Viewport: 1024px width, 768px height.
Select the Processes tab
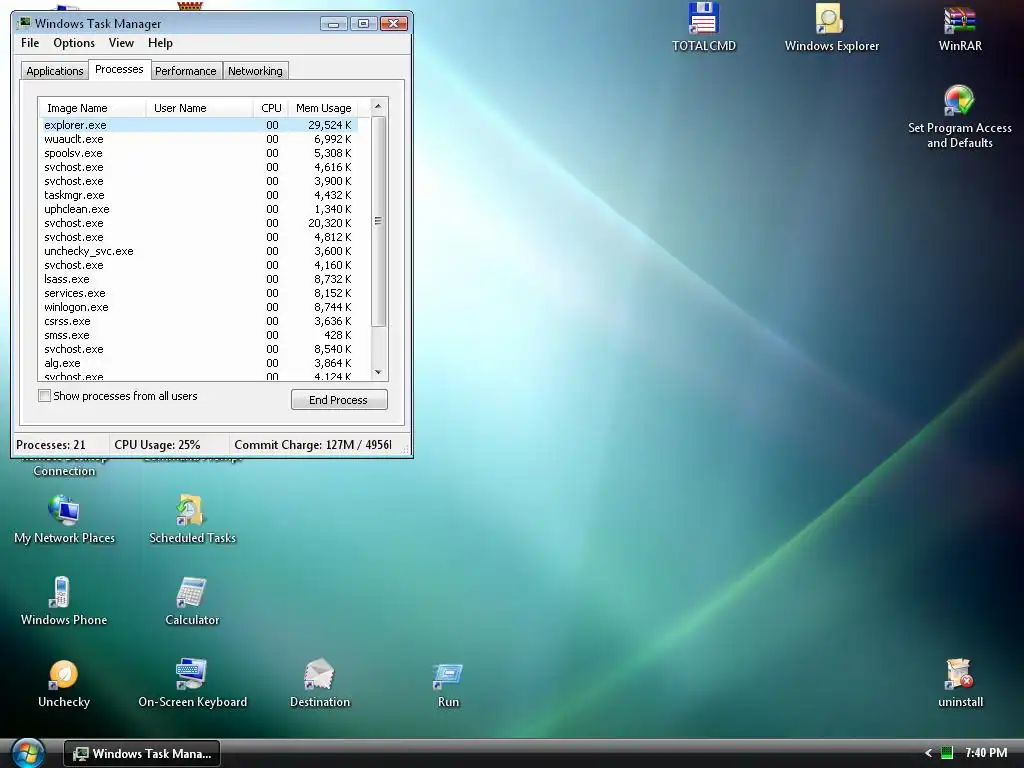pos(119,69)
